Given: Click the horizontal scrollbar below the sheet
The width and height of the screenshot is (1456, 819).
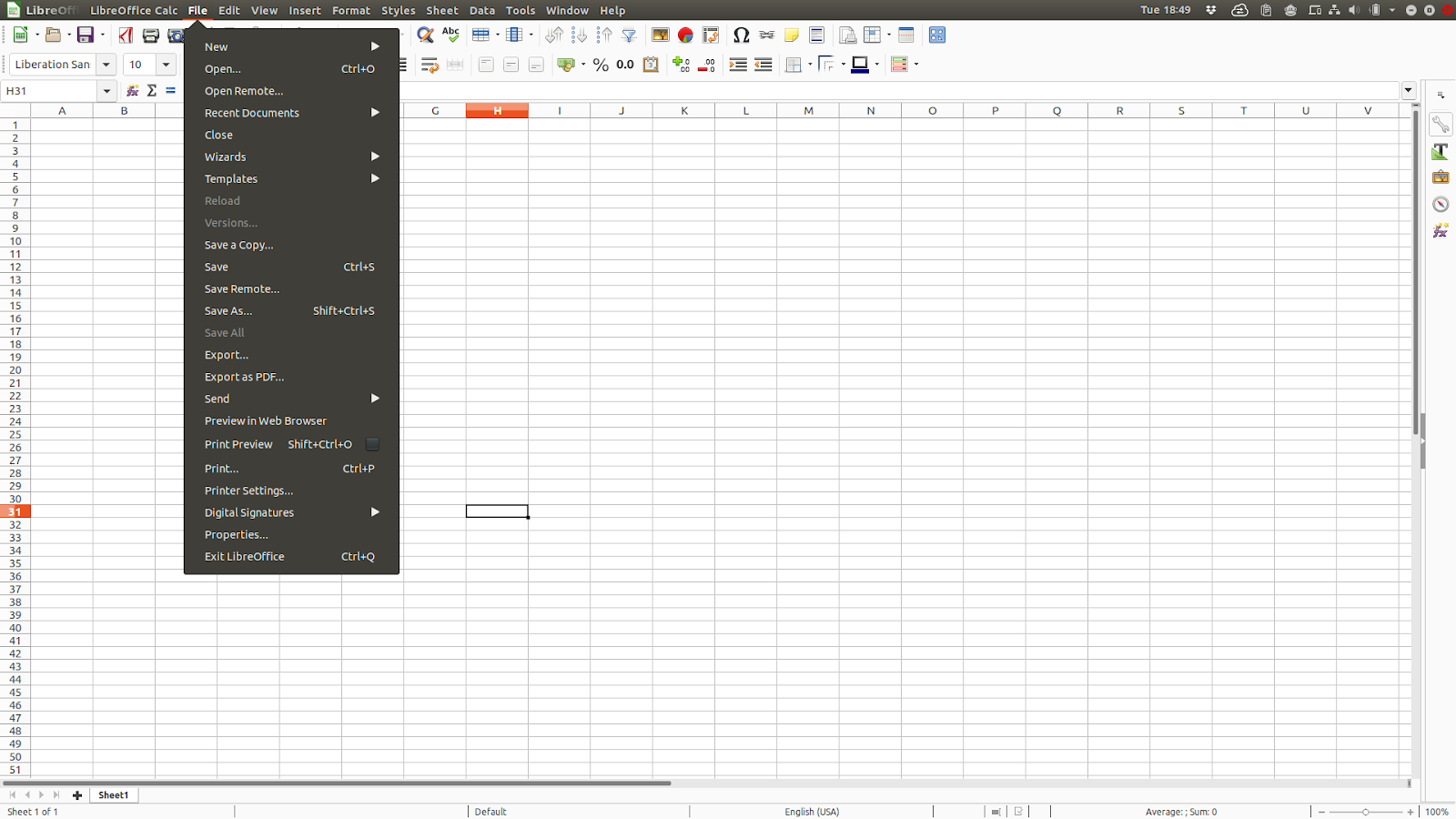Looking at the screenshot, I should [x=337, y=783].
